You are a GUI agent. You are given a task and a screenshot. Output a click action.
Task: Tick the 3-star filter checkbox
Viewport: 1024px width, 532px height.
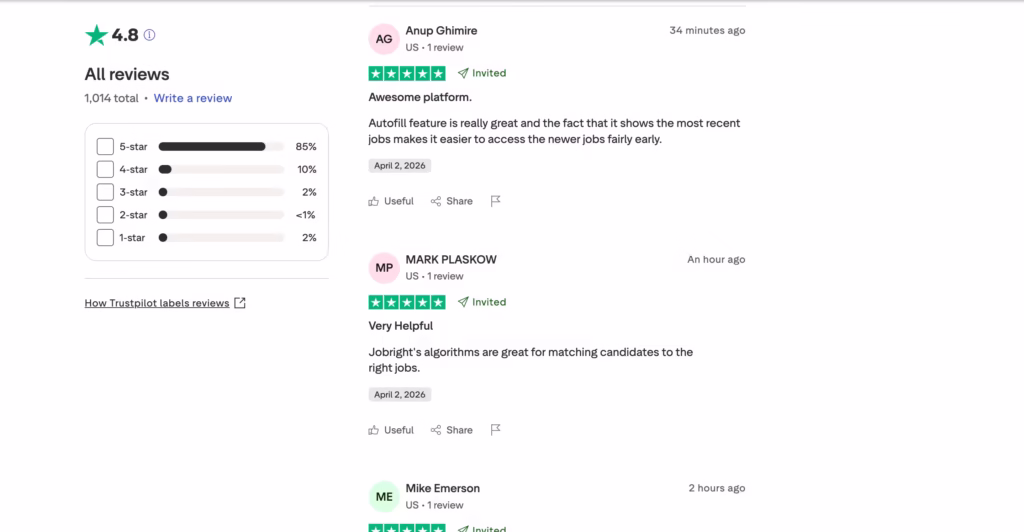point(105,192)
